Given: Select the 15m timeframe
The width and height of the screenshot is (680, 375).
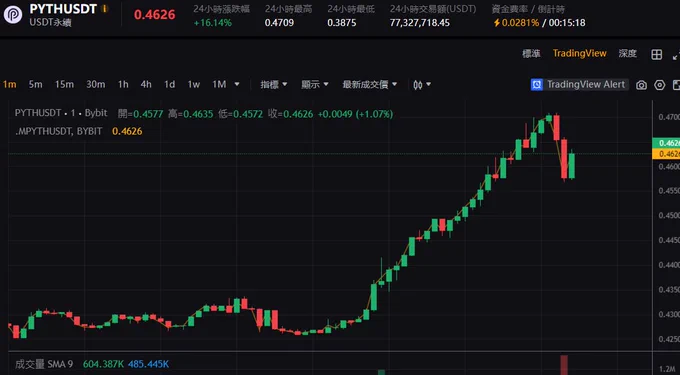Looking at the screenshot, I should (x=64, y=85).
